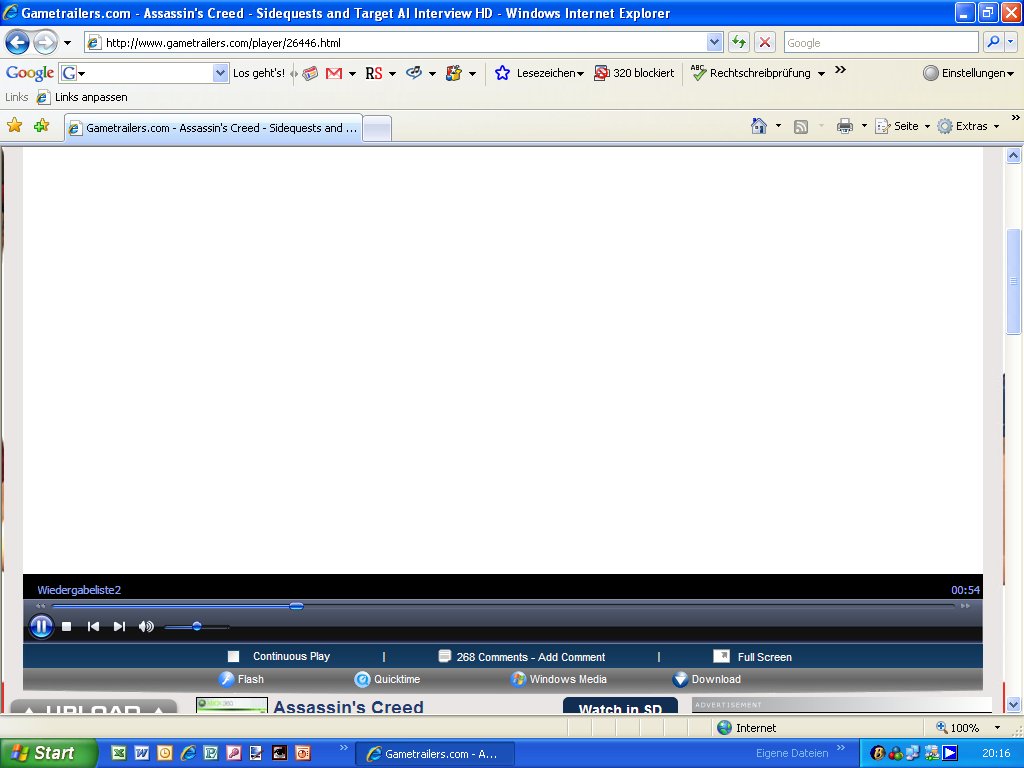The width and height of the screenshot is (1024, 768).
Task: Change zoom level 100% in status bar
Action: (x=968, y=728)
